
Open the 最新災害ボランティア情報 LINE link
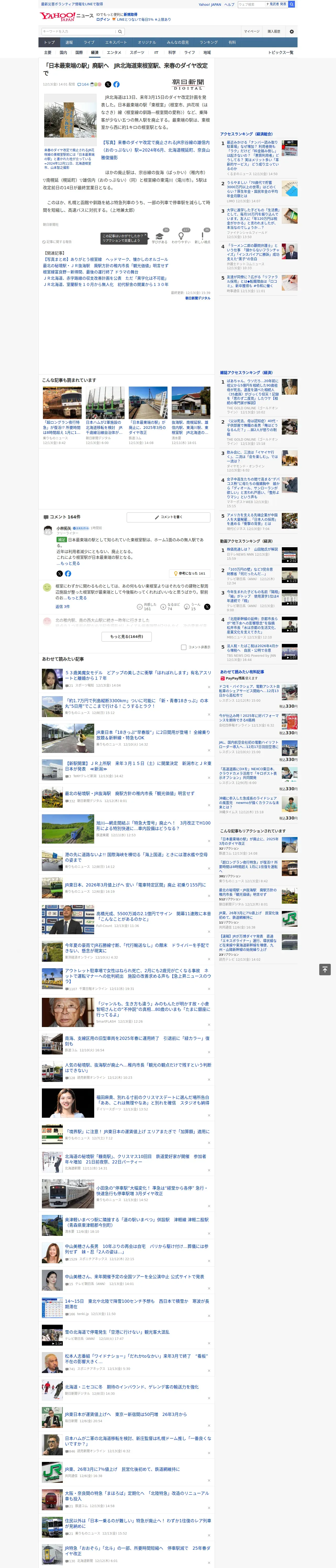71,4
